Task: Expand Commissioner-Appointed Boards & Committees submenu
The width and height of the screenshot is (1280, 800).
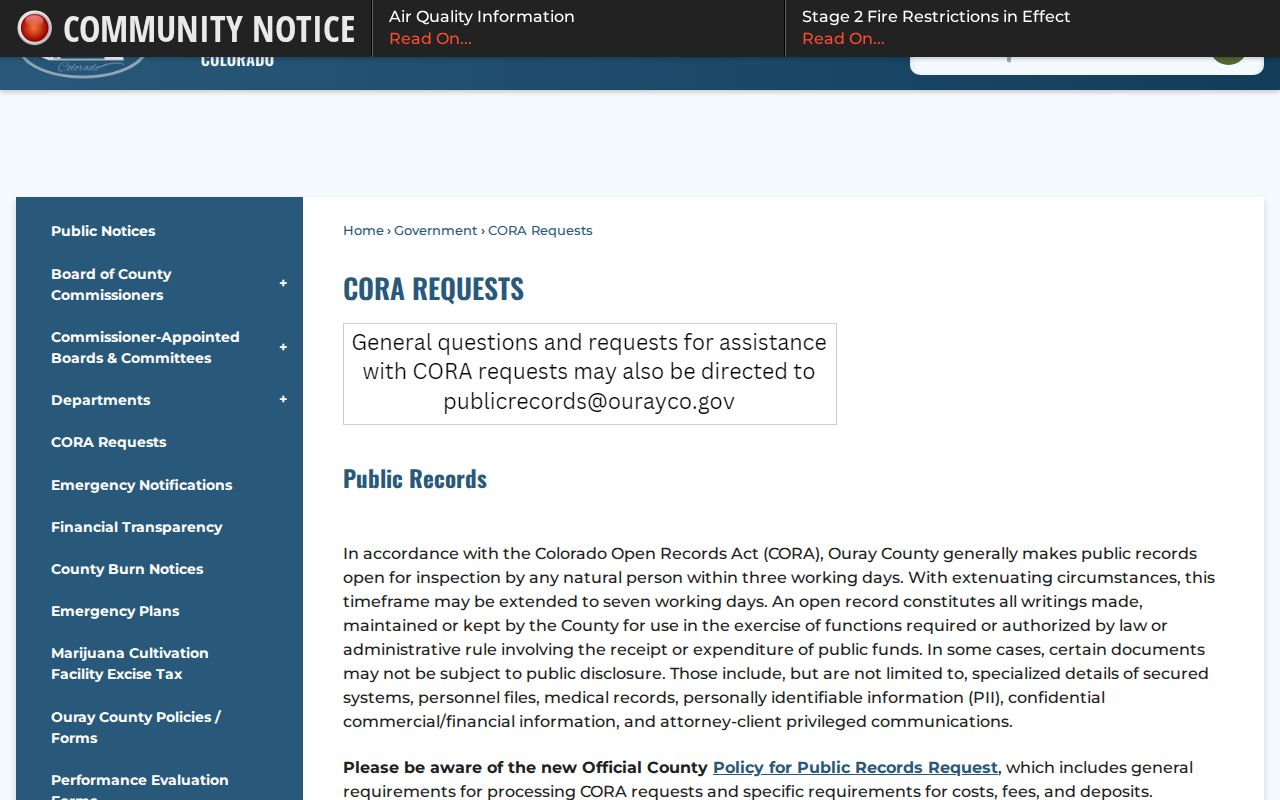Action: [x=283, y=347]
